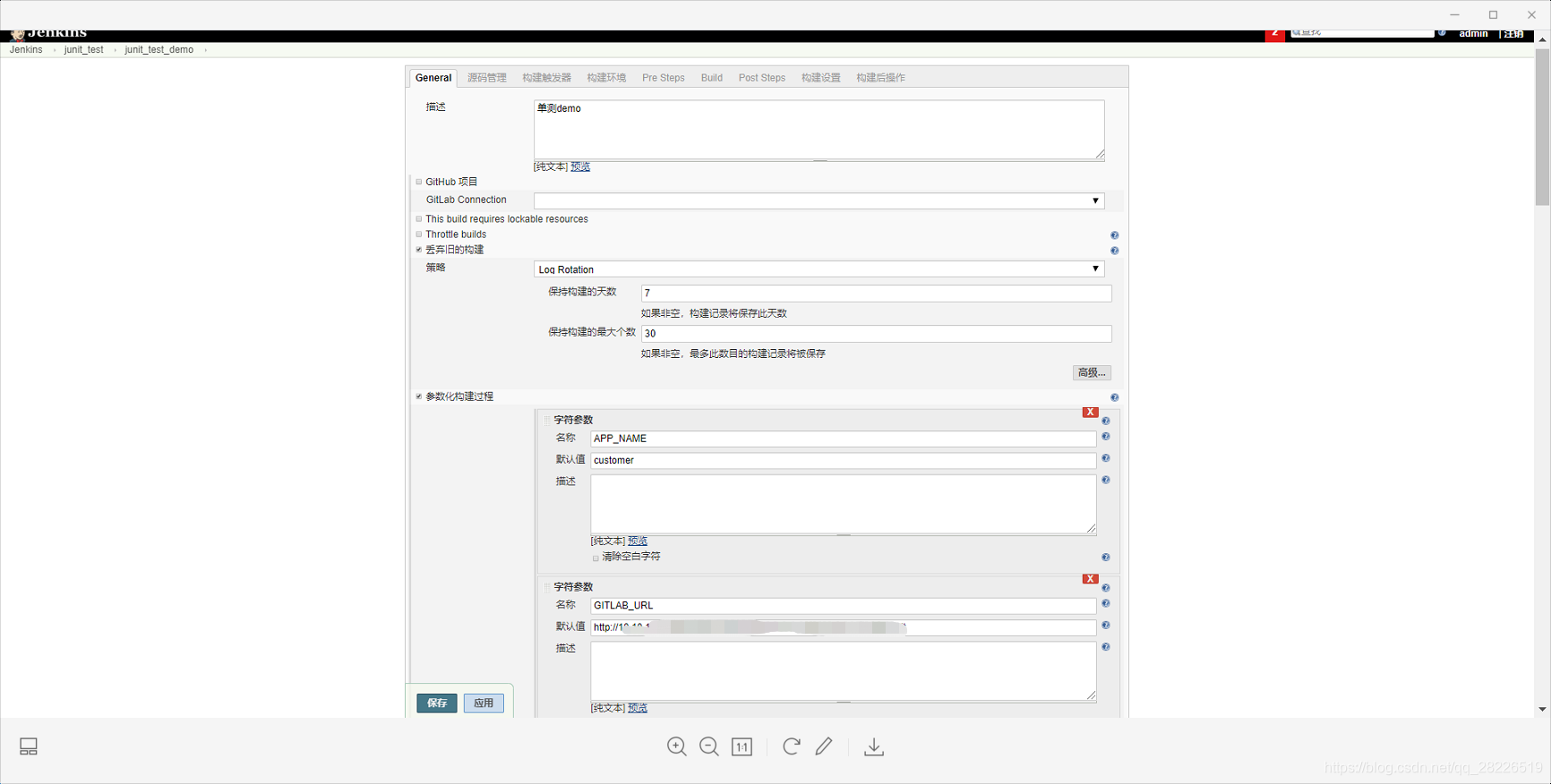
Task: Open help for second 字符参数 header
Action: click(x=1106, y=588)
